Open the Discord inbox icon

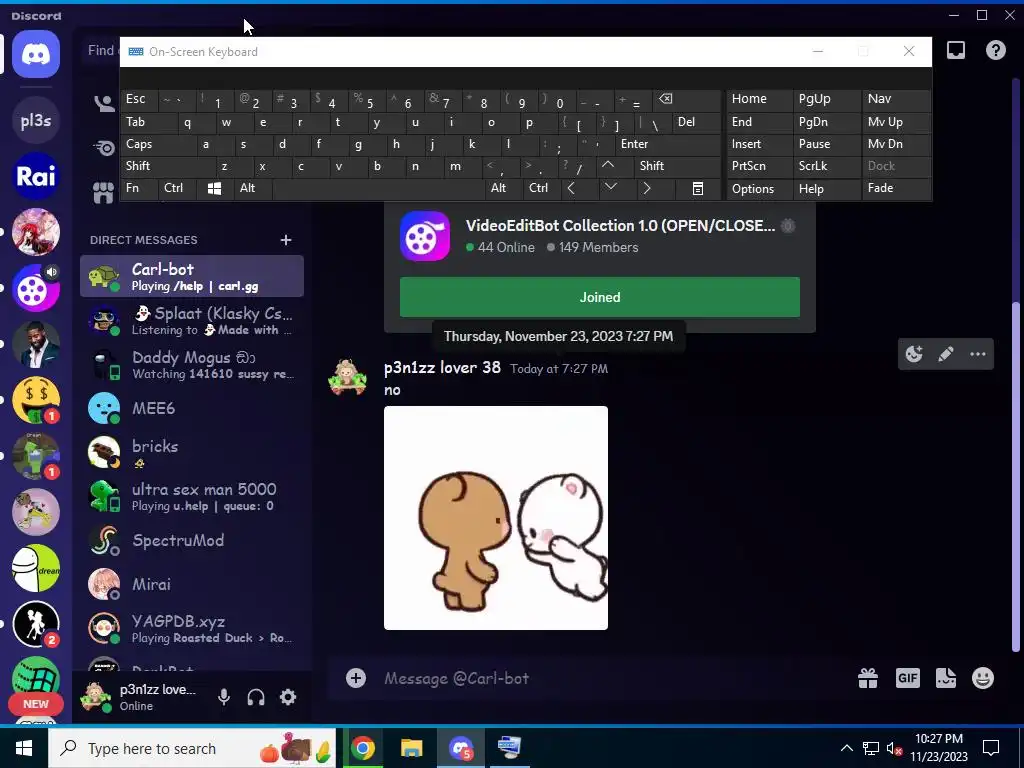956,50
